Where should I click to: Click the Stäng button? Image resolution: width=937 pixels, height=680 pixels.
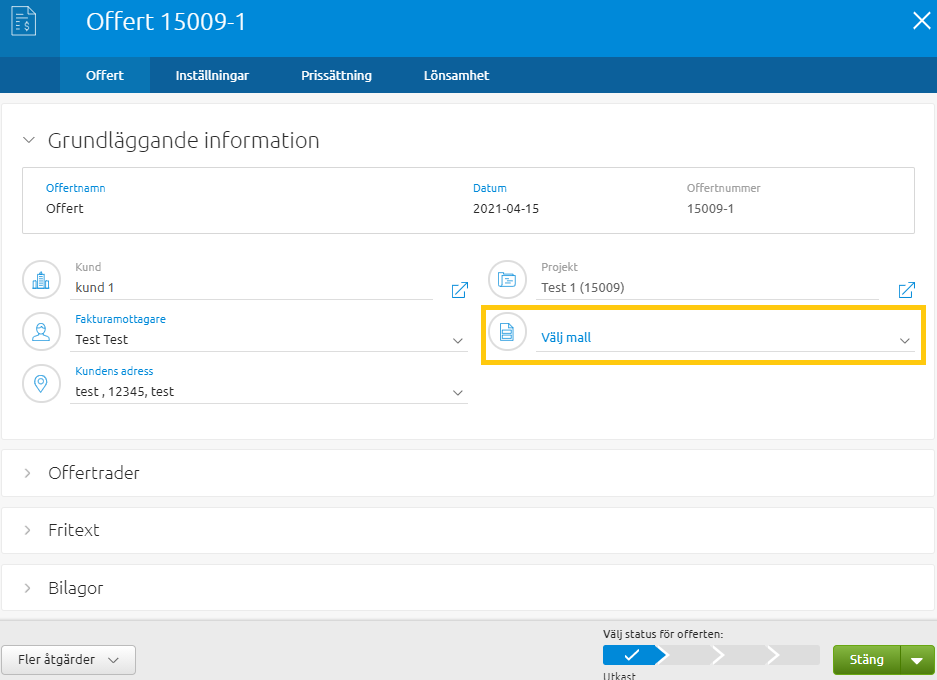(x=866, y=660)
